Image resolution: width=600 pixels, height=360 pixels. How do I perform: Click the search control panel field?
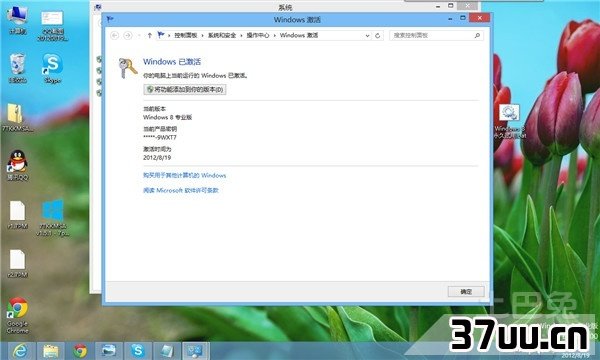pos(436,36)
